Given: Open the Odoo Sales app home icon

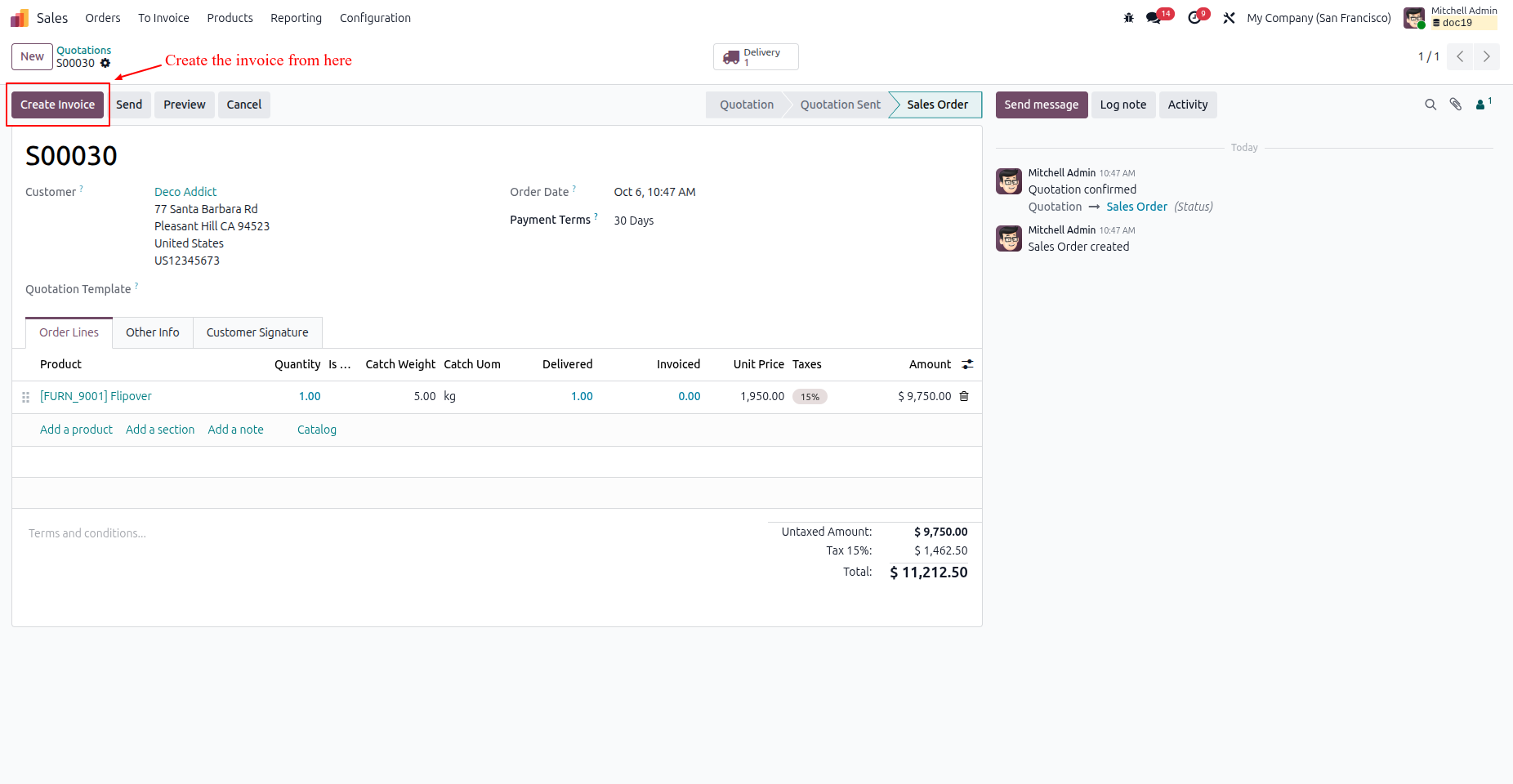Looking at the screenshot, I should [x=20, y=18].
